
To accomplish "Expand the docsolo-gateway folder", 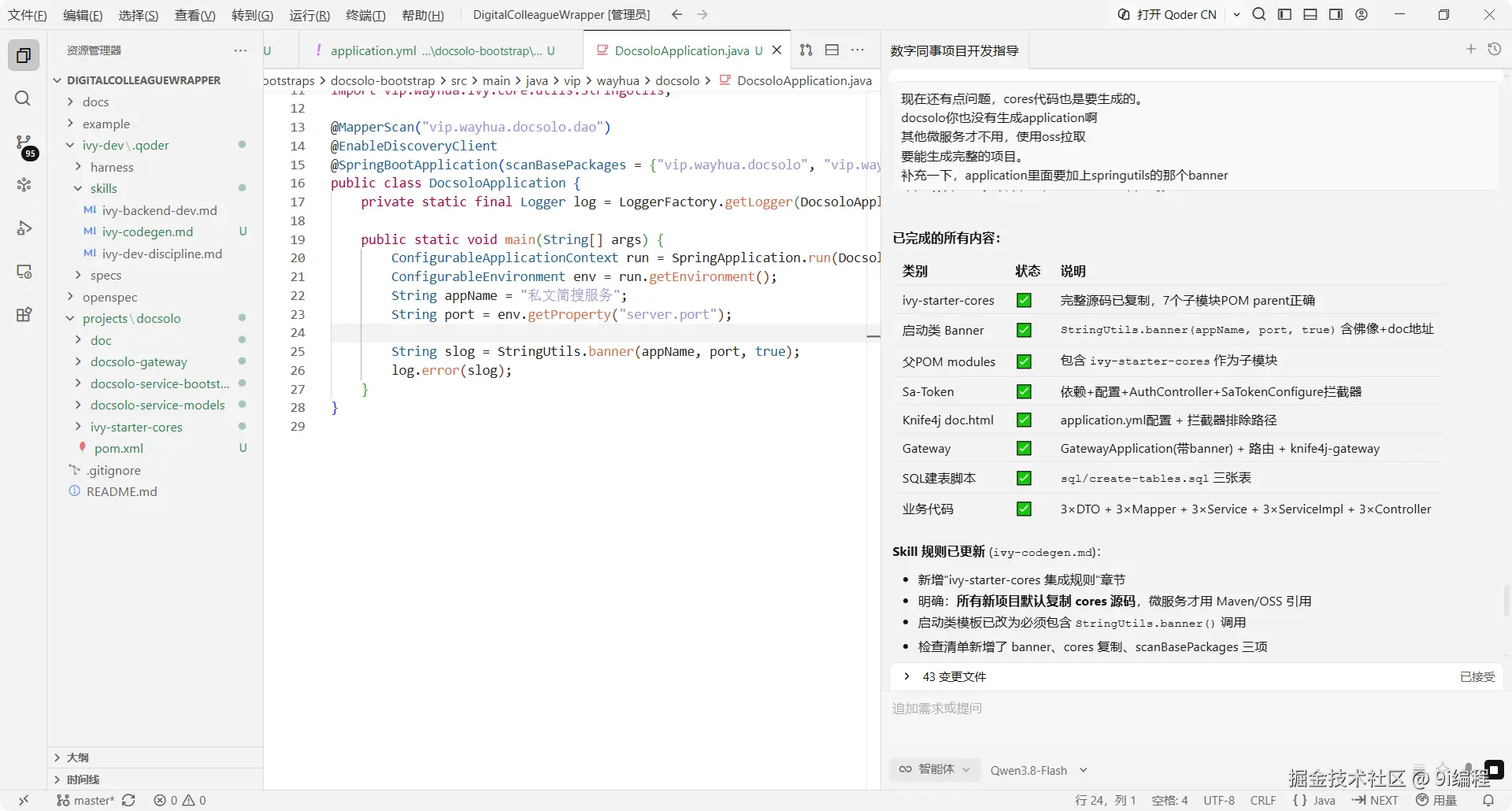I will 139,361.
